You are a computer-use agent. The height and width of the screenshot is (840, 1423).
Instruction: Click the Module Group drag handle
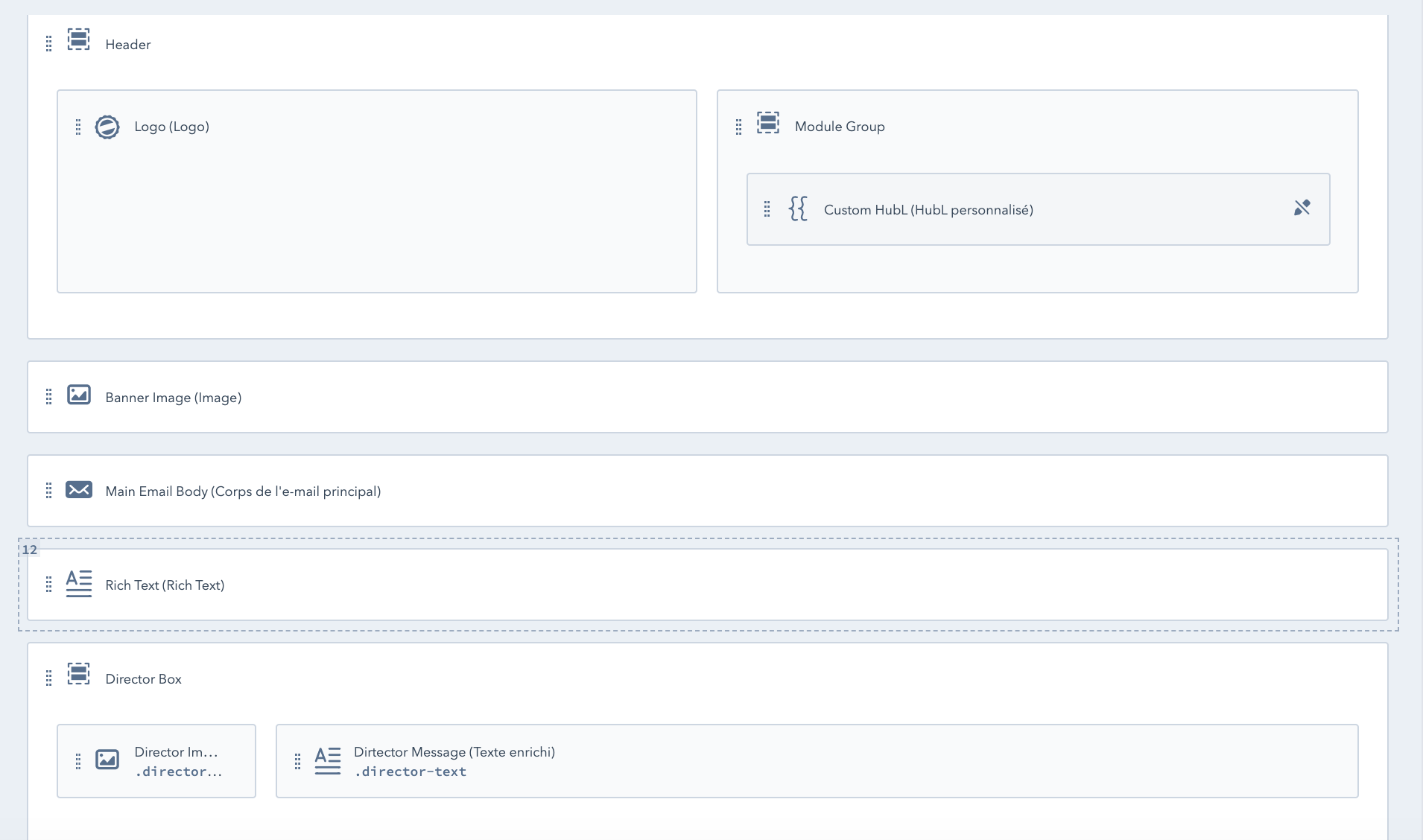click(739, 127)
